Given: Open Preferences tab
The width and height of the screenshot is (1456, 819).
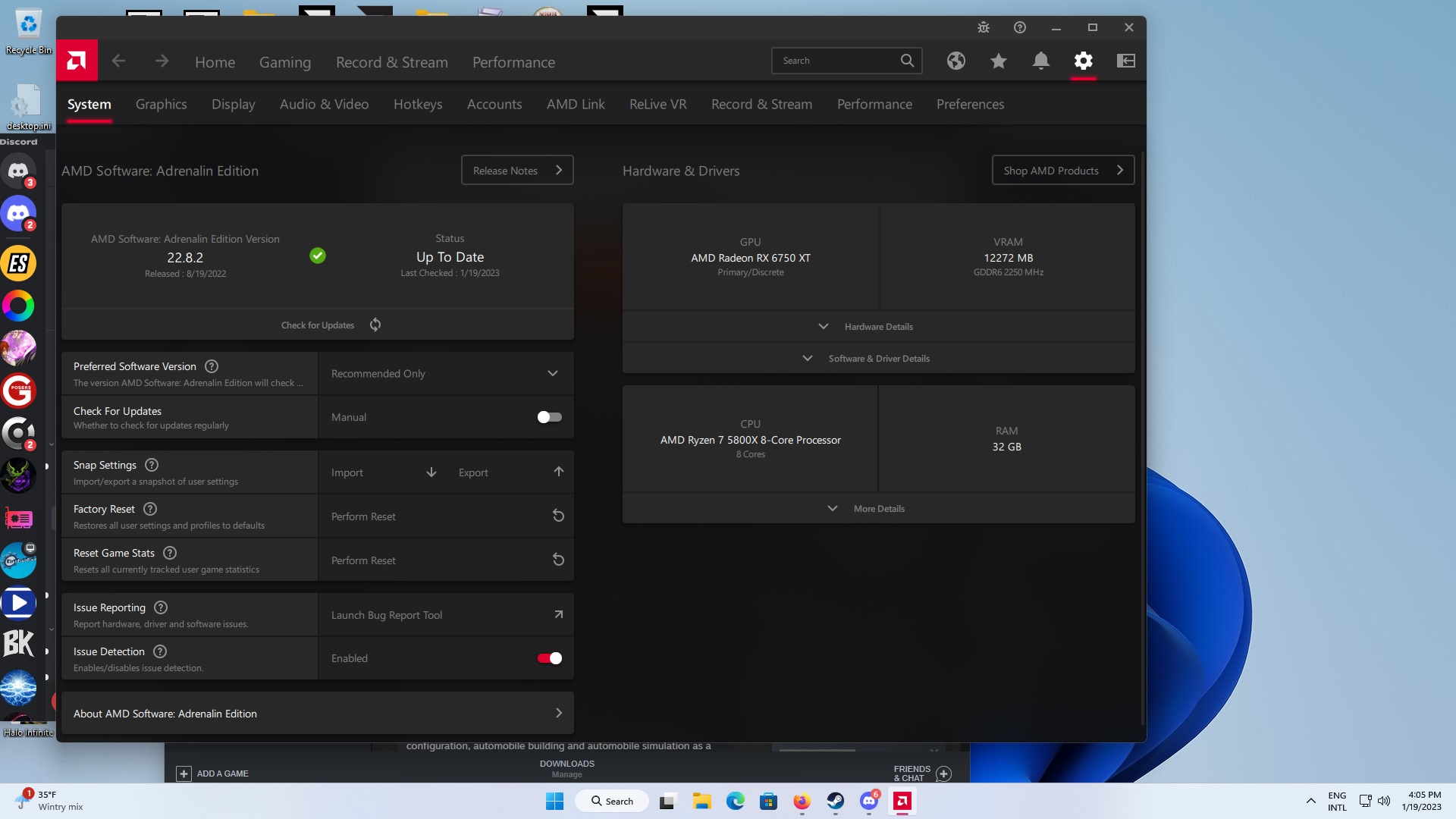Looking at the screenshot, I should click(x=970, y=104).
